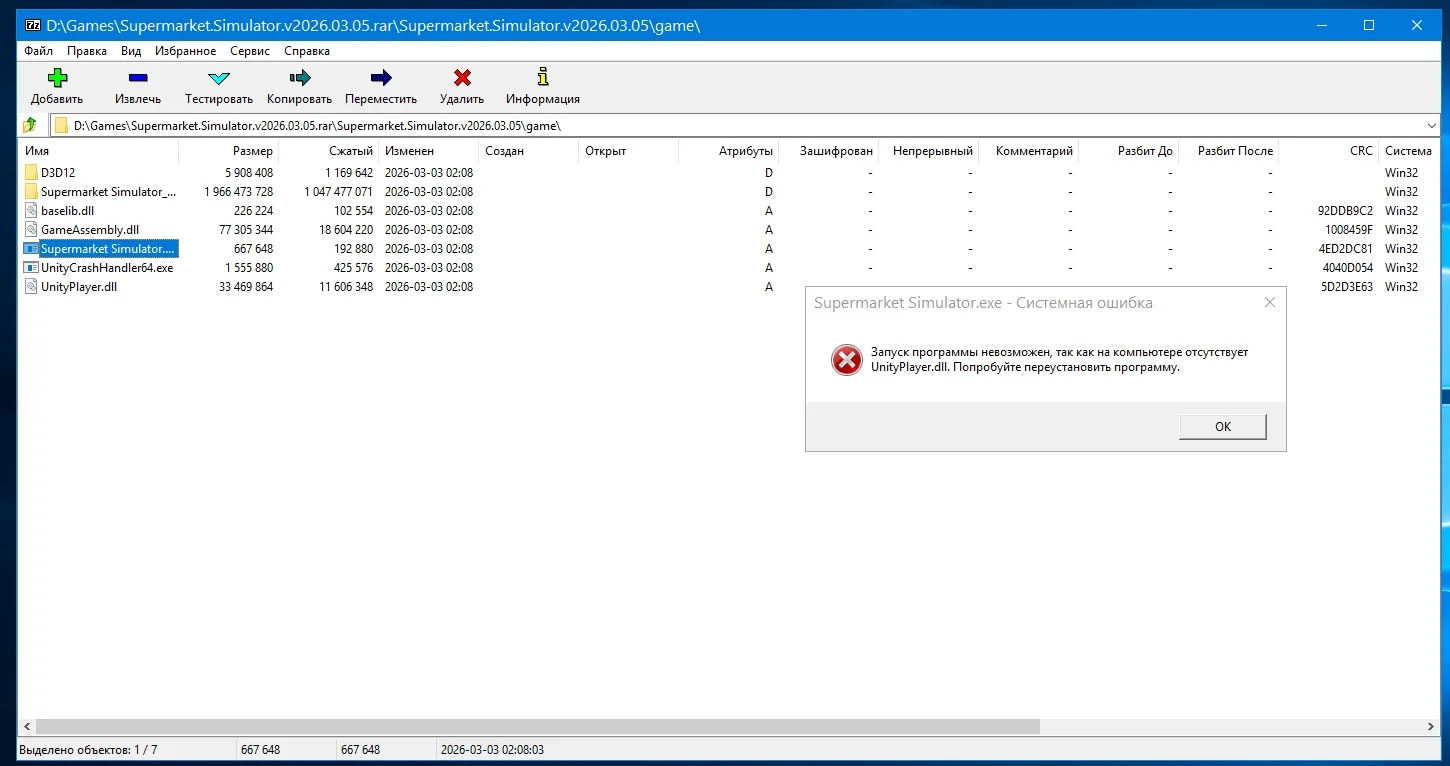1450x766 pixels.
Task: Select the UnityPlayer.dll file
Action: point(79,287)
